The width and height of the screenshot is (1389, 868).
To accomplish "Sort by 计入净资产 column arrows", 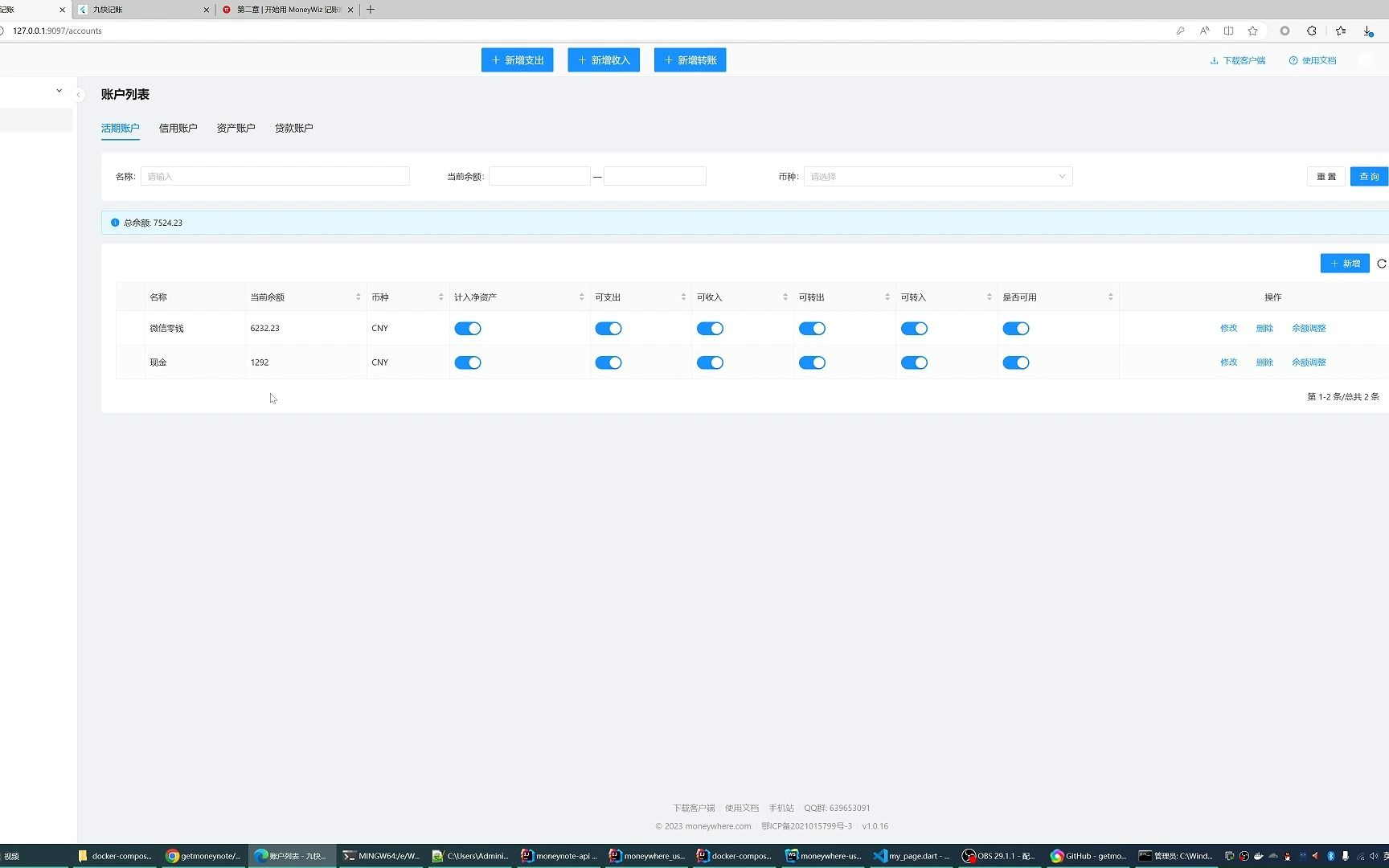I will coord(581,297).
